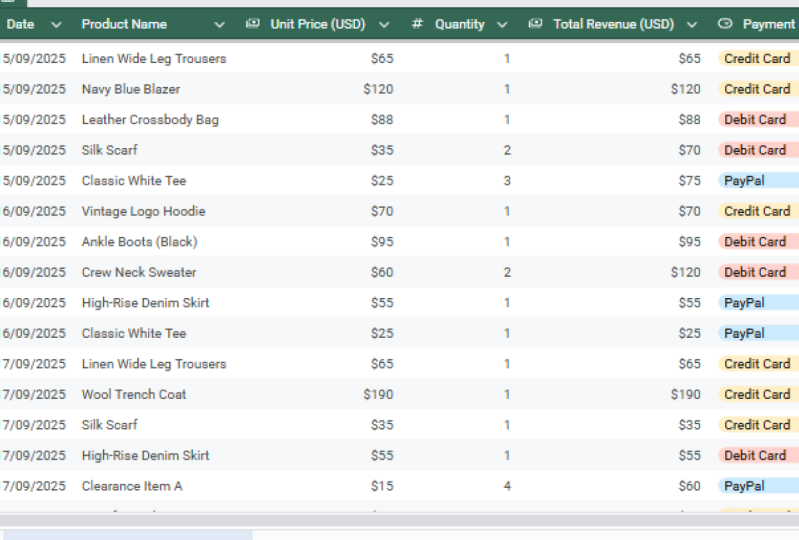Image resolution: width=799 pixels, height=540 pixels.
Task: Click the currency icon beside Unit Price header
Action: (253, 24)
